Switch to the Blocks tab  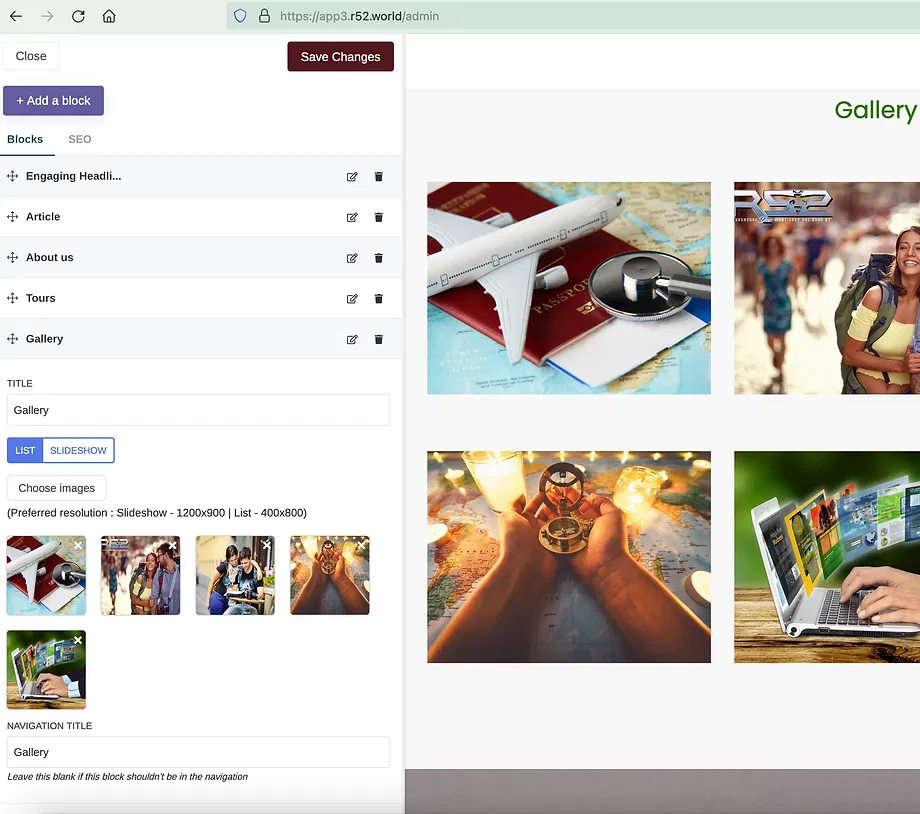point(25,140)
